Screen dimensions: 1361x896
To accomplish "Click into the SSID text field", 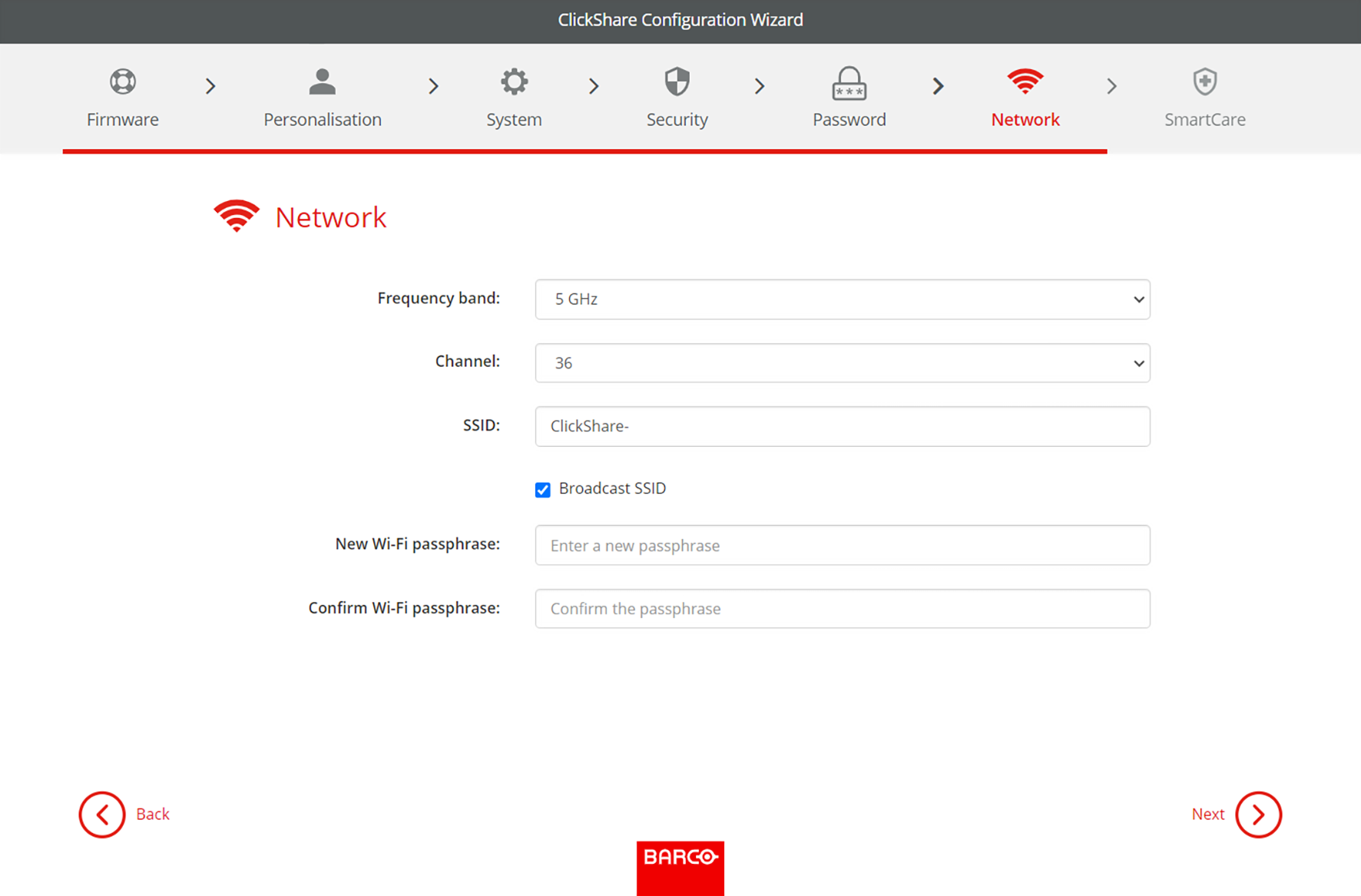I will click(843, 426).
